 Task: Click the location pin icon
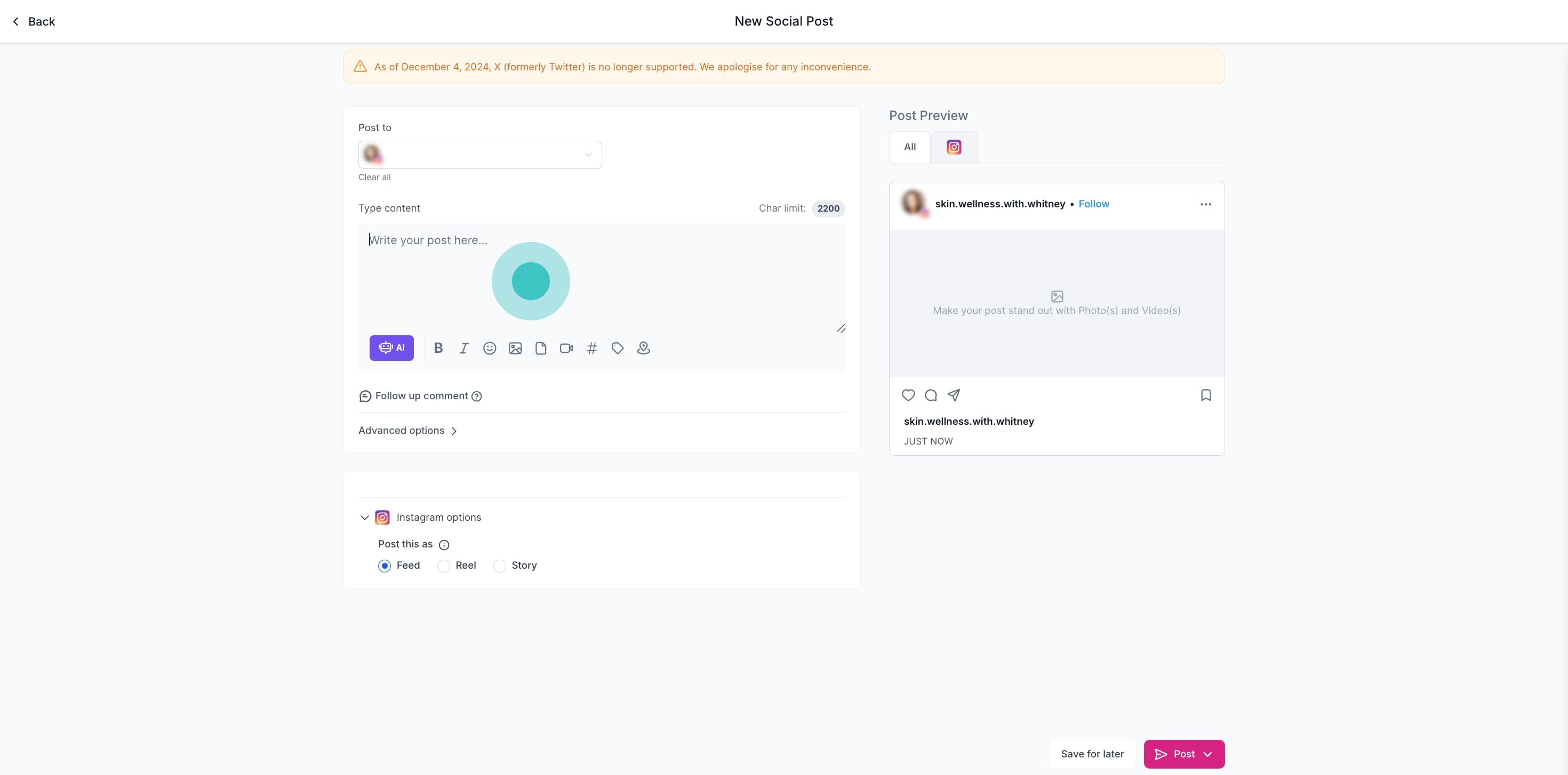(643, 348)
